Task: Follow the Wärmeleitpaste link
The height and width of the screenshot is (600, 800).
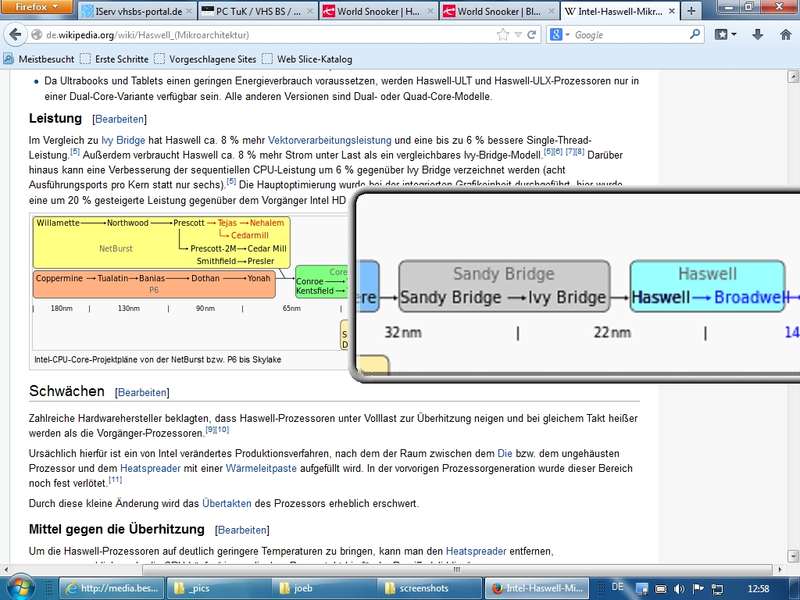Action: point(261,468)
